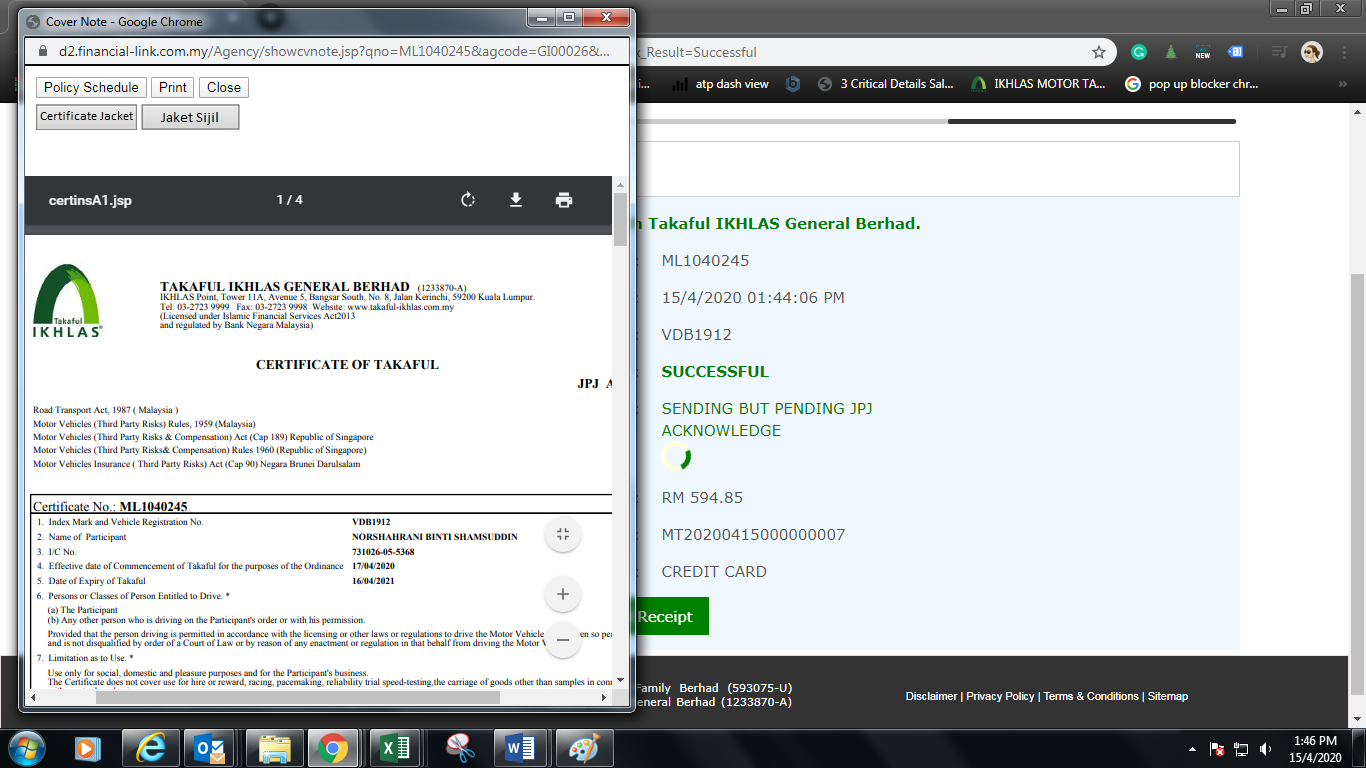
Task: Click the Christmas tree extension icon
Action: [x=1170, y=52]
